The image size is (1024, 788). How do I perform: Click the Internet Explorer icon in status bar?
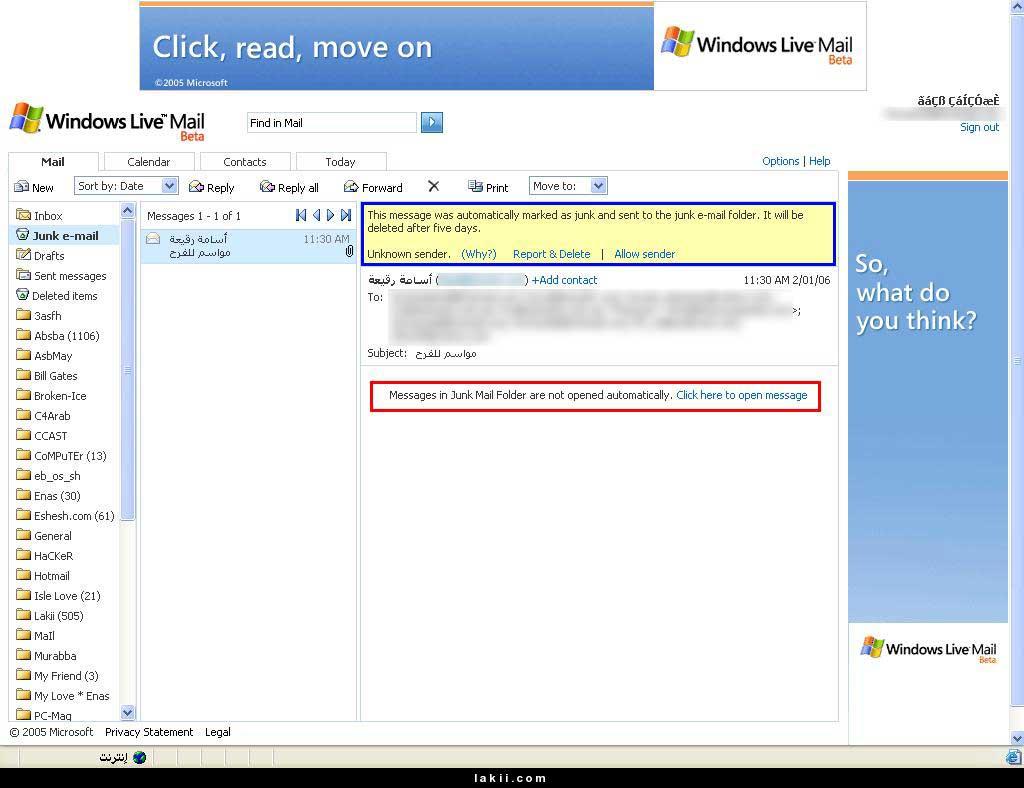tap(1014, 757)
